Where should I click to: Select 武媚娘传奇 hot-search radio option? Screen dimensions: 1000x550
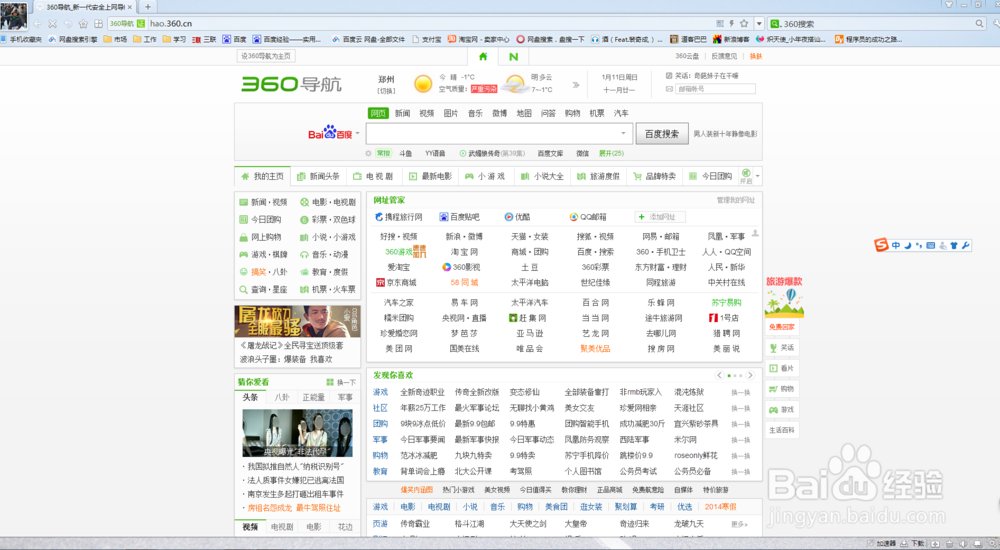click(x=492, y=154)
